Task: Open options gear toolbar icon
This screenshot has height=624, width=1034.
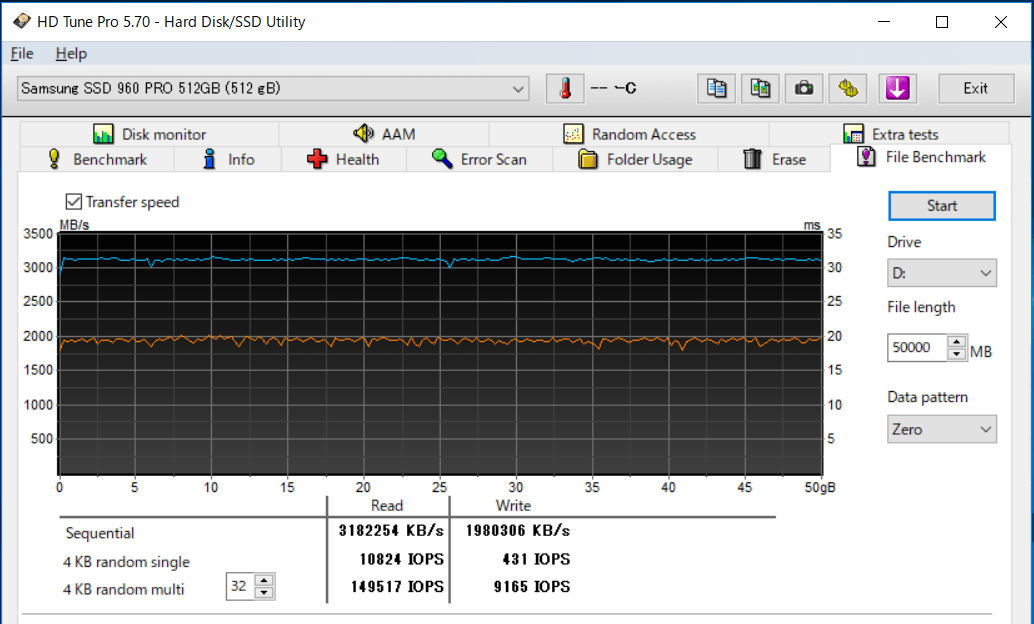Action: pyautogui.click(x=847, y=88)
